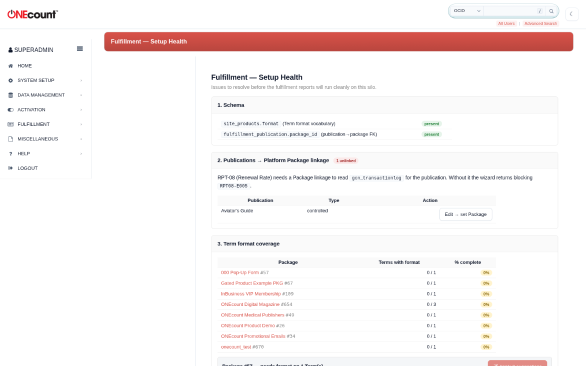The height and width of the screenshot is (366, 586).
Task: Expand the Help menu chevron
Action: (81, 154)
